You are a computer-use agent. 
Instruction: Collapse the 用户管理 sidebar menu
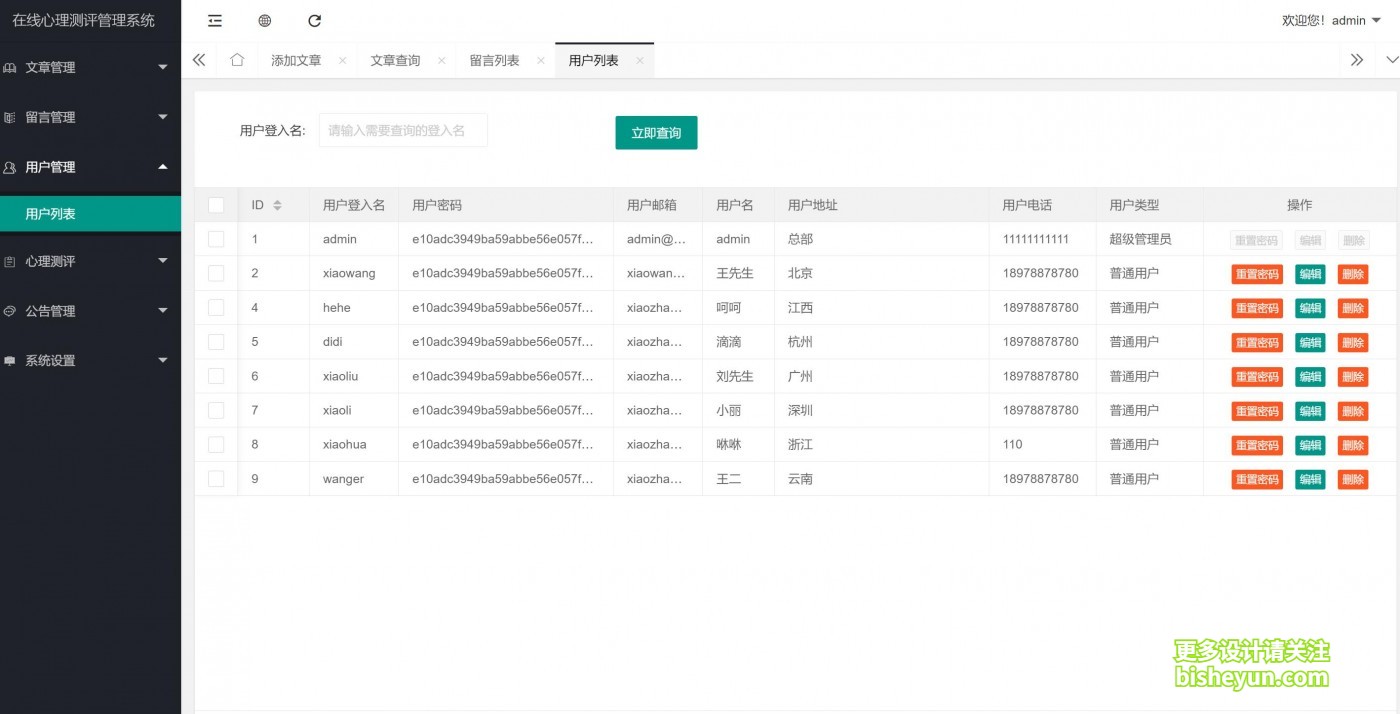tap(90, 167)
